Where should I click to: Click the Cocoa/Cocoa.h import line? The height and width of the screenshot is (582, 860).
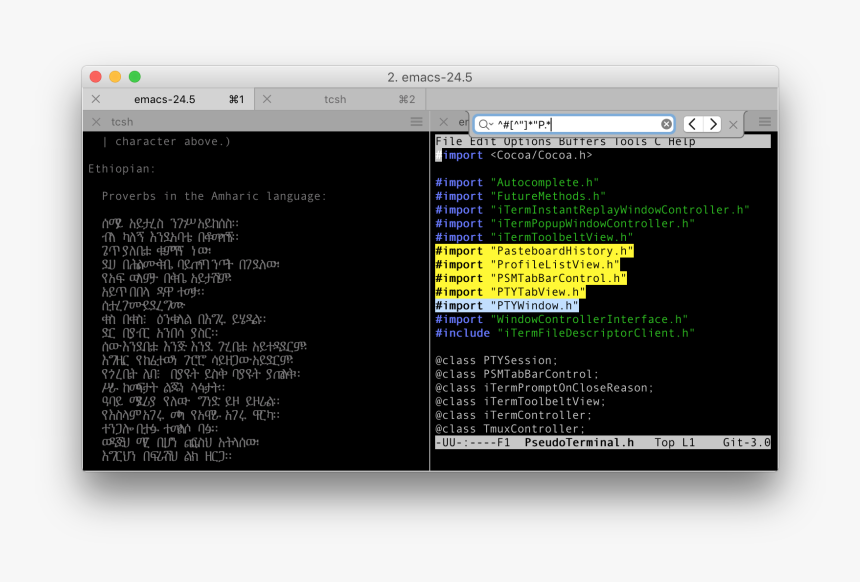coord(514,155)
